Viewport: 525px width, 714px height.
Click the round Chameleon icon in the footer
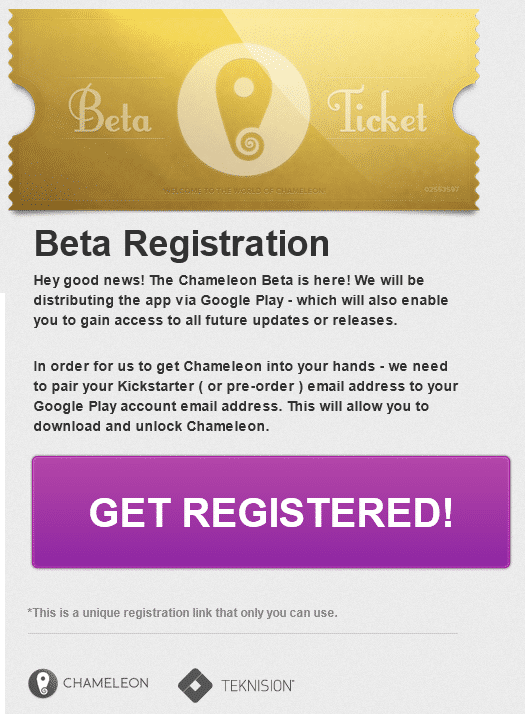pyautogui.click(x=43, y=683)
